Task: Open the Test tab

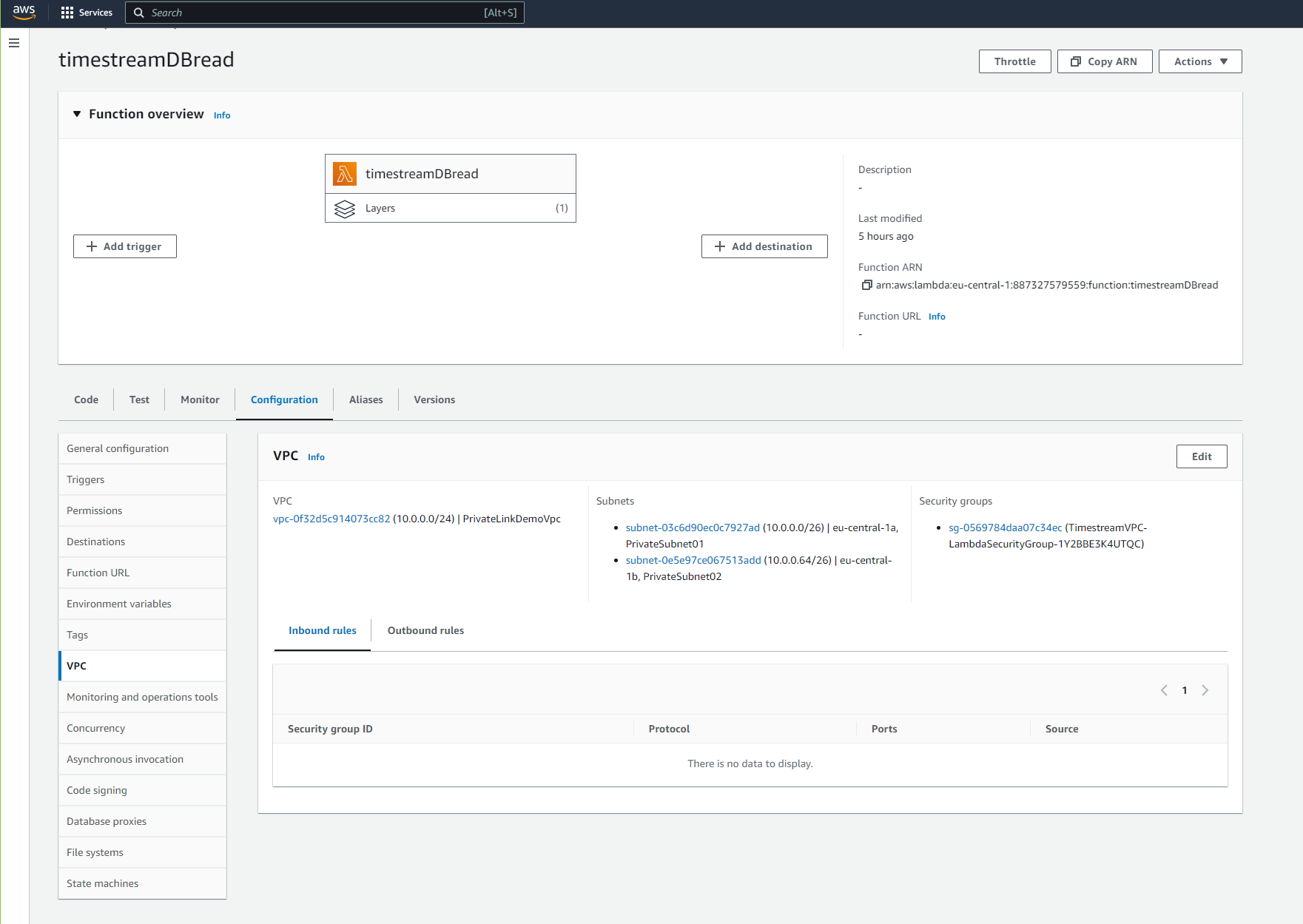Action: 139,399
